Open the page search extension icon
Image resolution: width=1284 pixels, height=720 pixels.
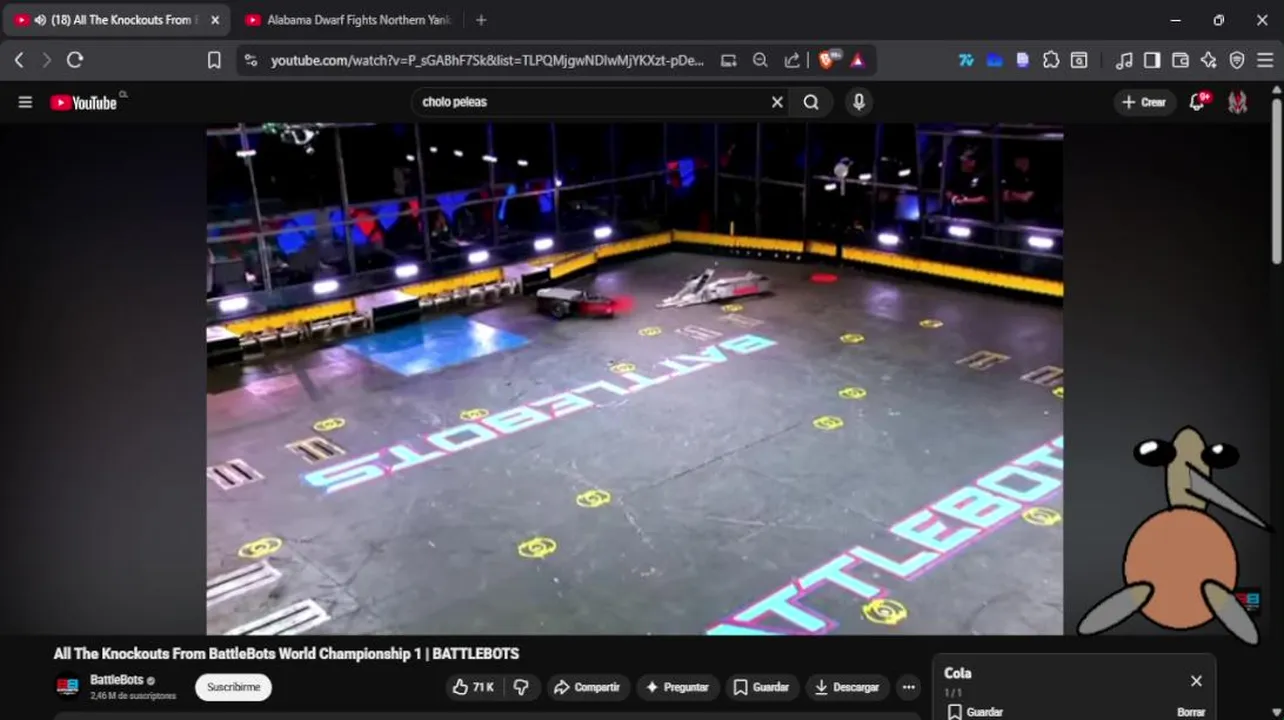pyautogui.click(x=1079, y=60)
